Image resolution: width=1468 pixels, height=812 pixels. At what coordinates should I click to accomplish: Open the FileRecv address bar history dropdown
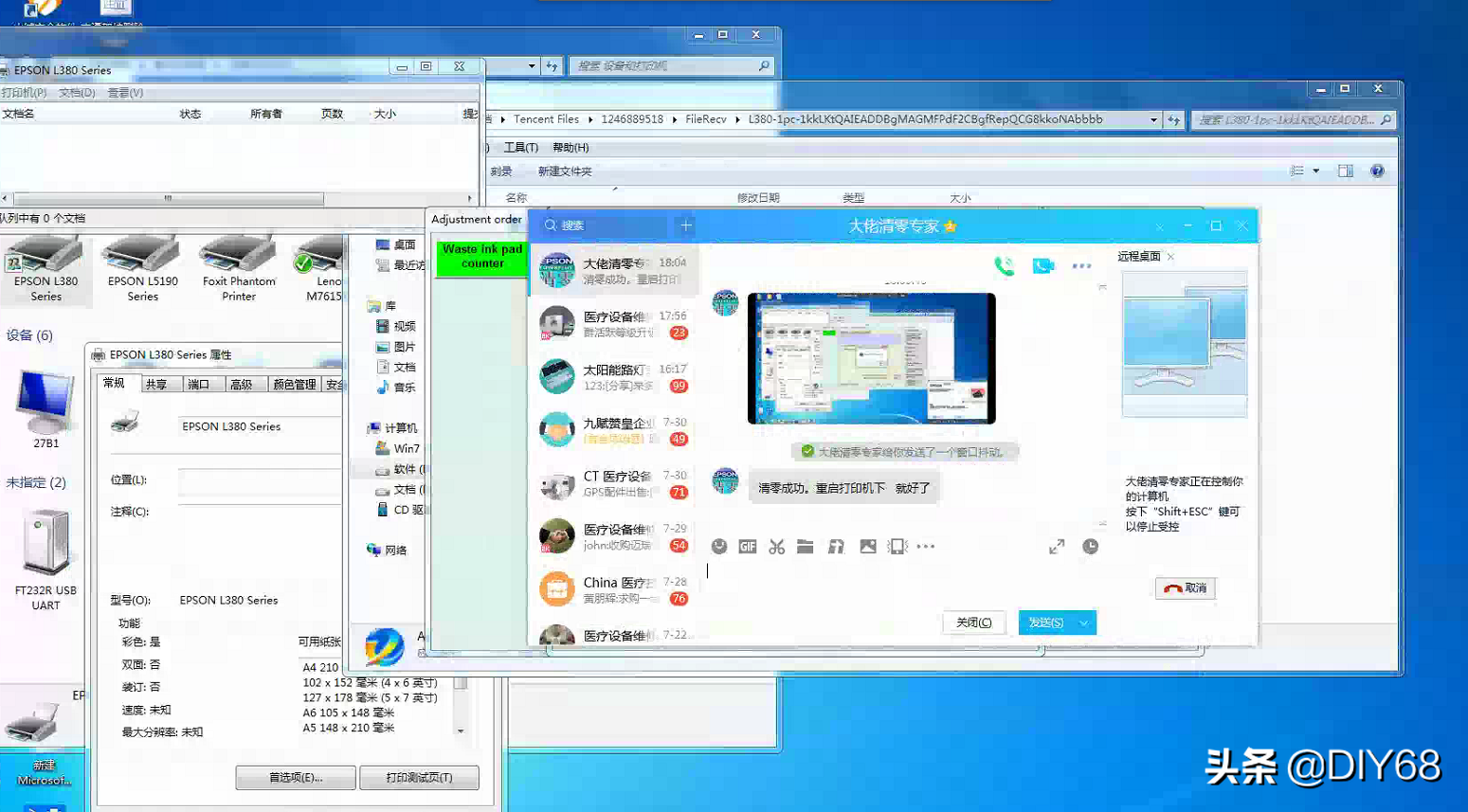coord(1153,120)
